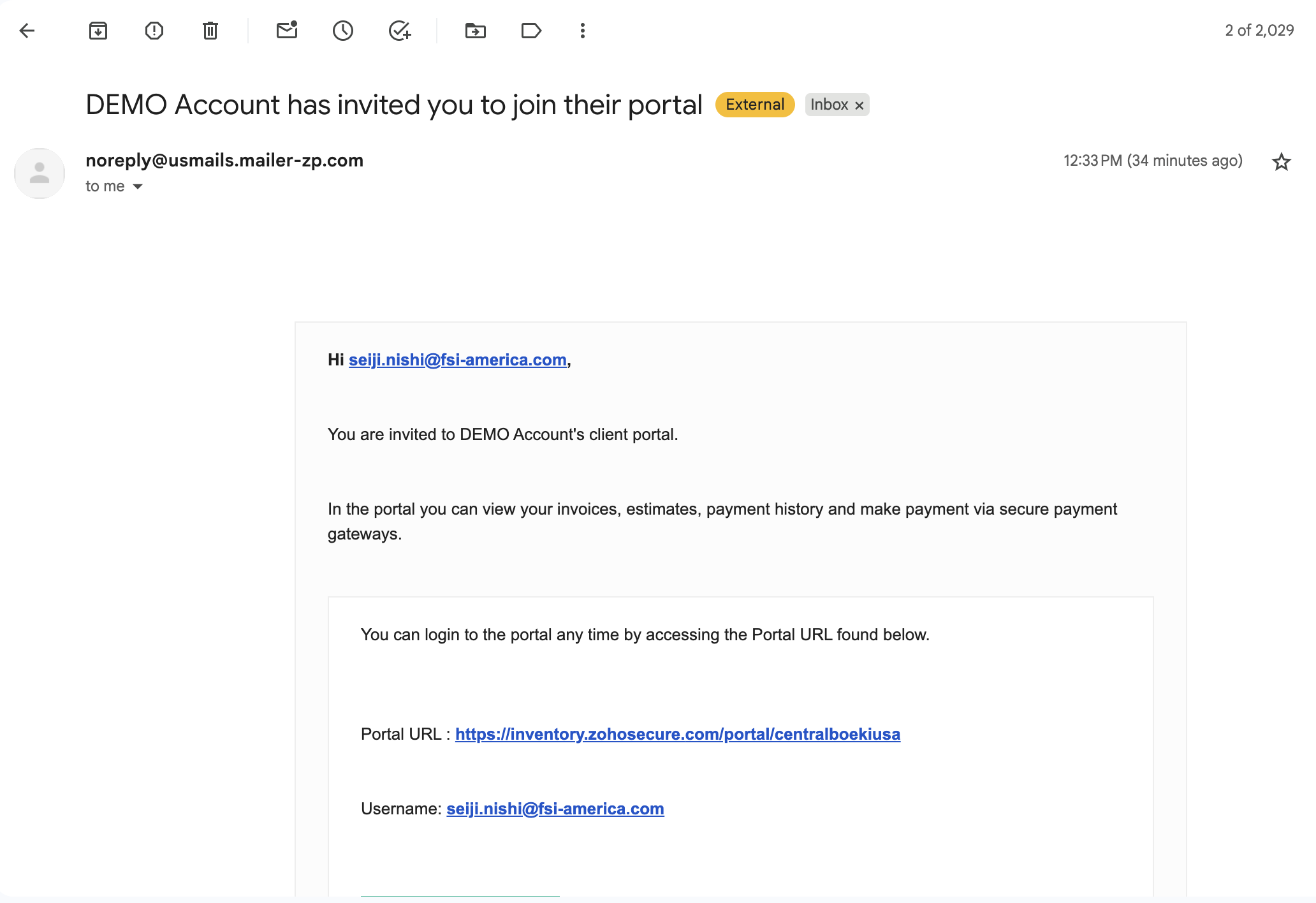Click the DEMO Account email subject heading
This screenshot has width=1316, height=903.
pyautogui.click(x=394, y=105)
